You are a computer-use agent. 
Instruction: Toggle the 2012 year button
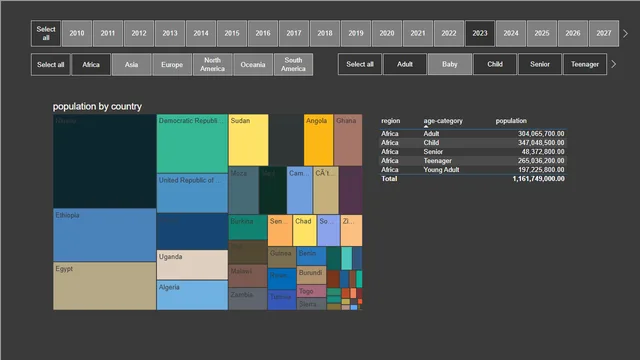[139, 33]
